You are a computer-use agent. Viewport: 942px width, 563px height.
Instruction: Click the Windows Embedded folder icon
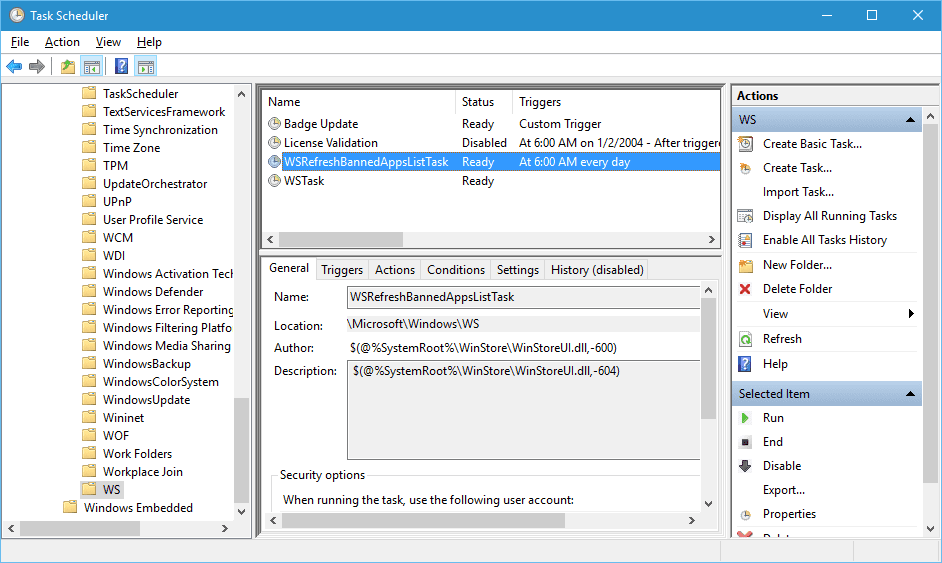coord(70,507)
